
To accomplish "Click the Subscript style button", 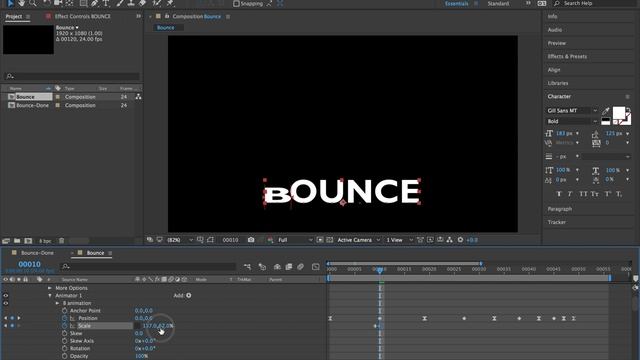I will pyautogui.click(x=619, y=194).
